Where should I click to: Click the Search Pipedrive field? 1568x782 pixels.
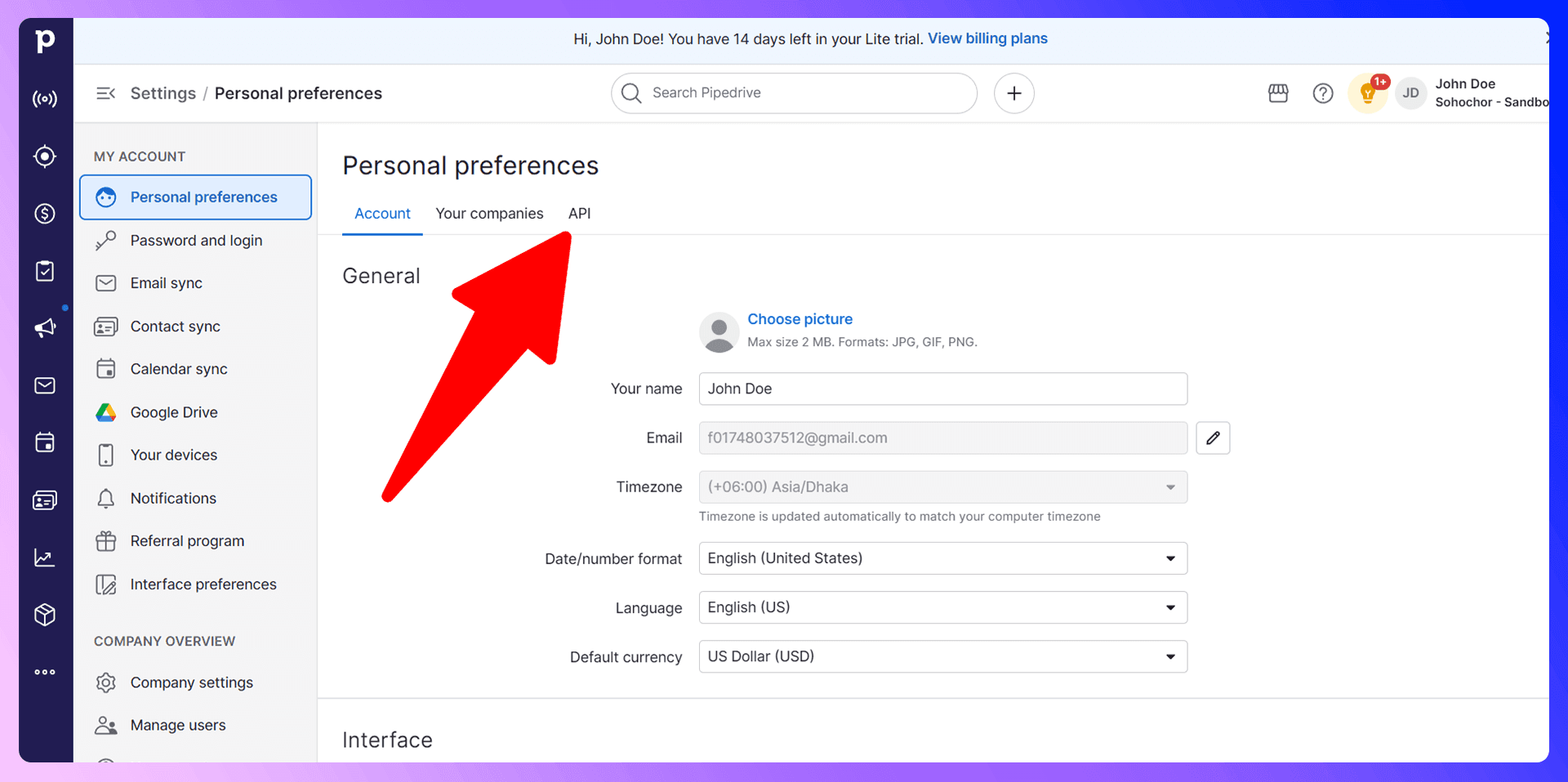(794, 93)
